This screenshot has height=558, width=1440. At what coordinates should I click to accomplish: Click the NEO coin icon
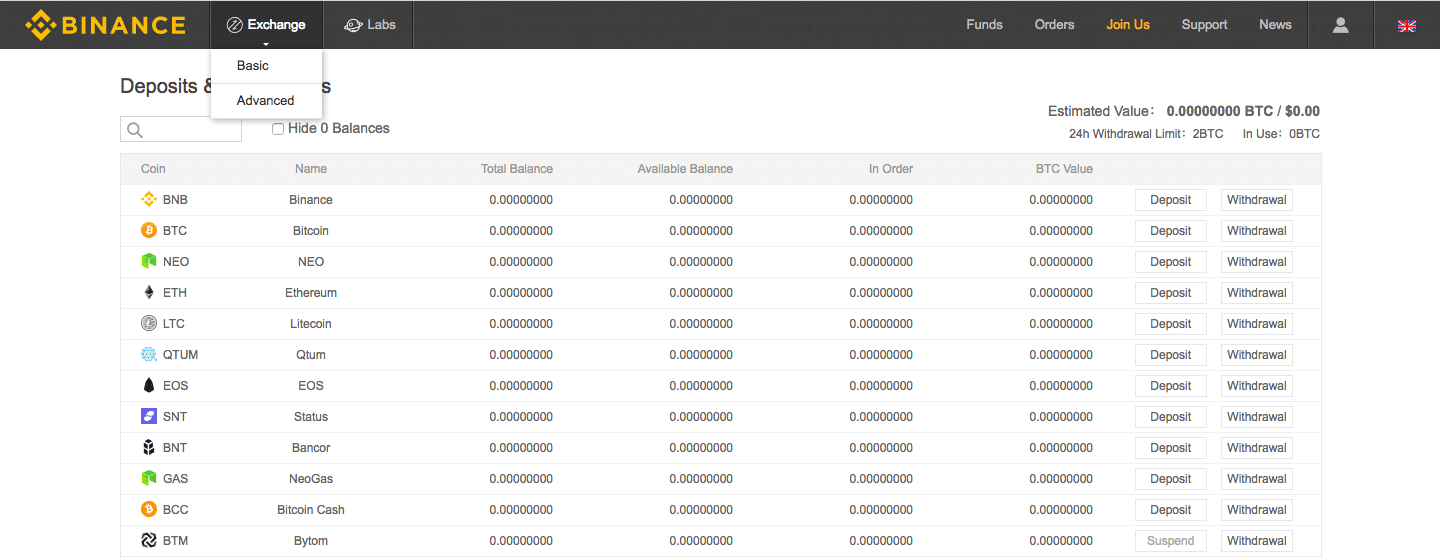pyautogui.click(x=149, y=262)
